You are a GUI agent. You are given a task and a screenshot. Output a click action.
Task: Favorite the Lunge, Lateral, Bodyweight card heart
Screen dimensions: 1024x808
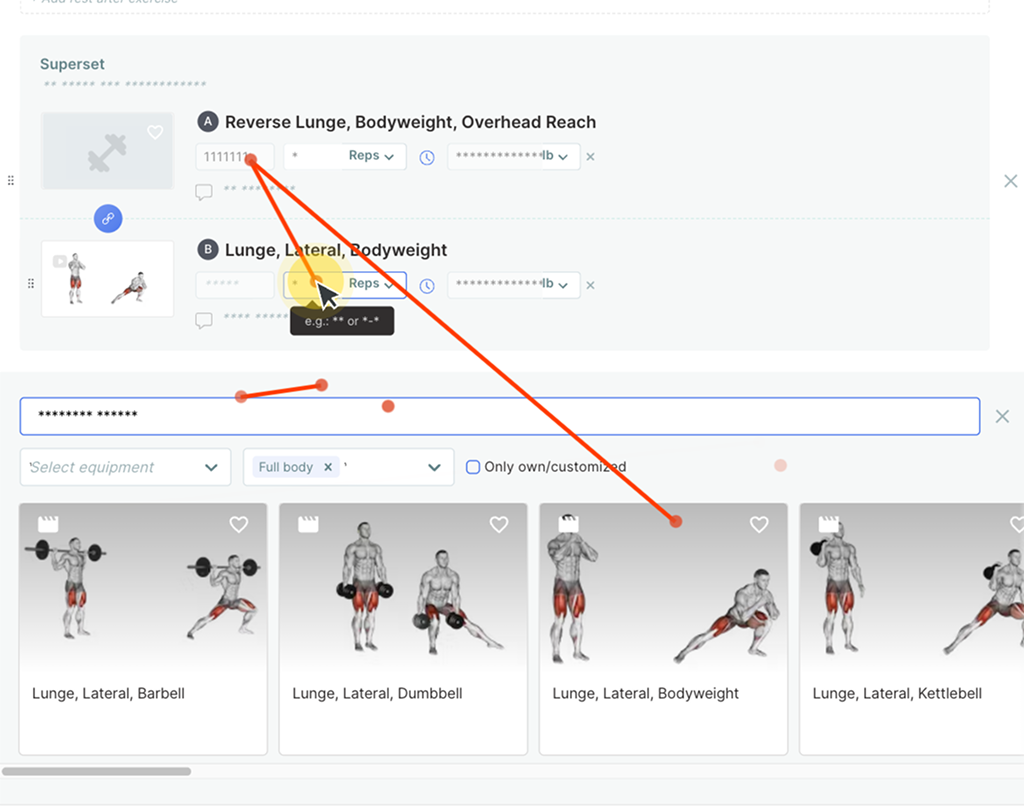tap(759, 525)
